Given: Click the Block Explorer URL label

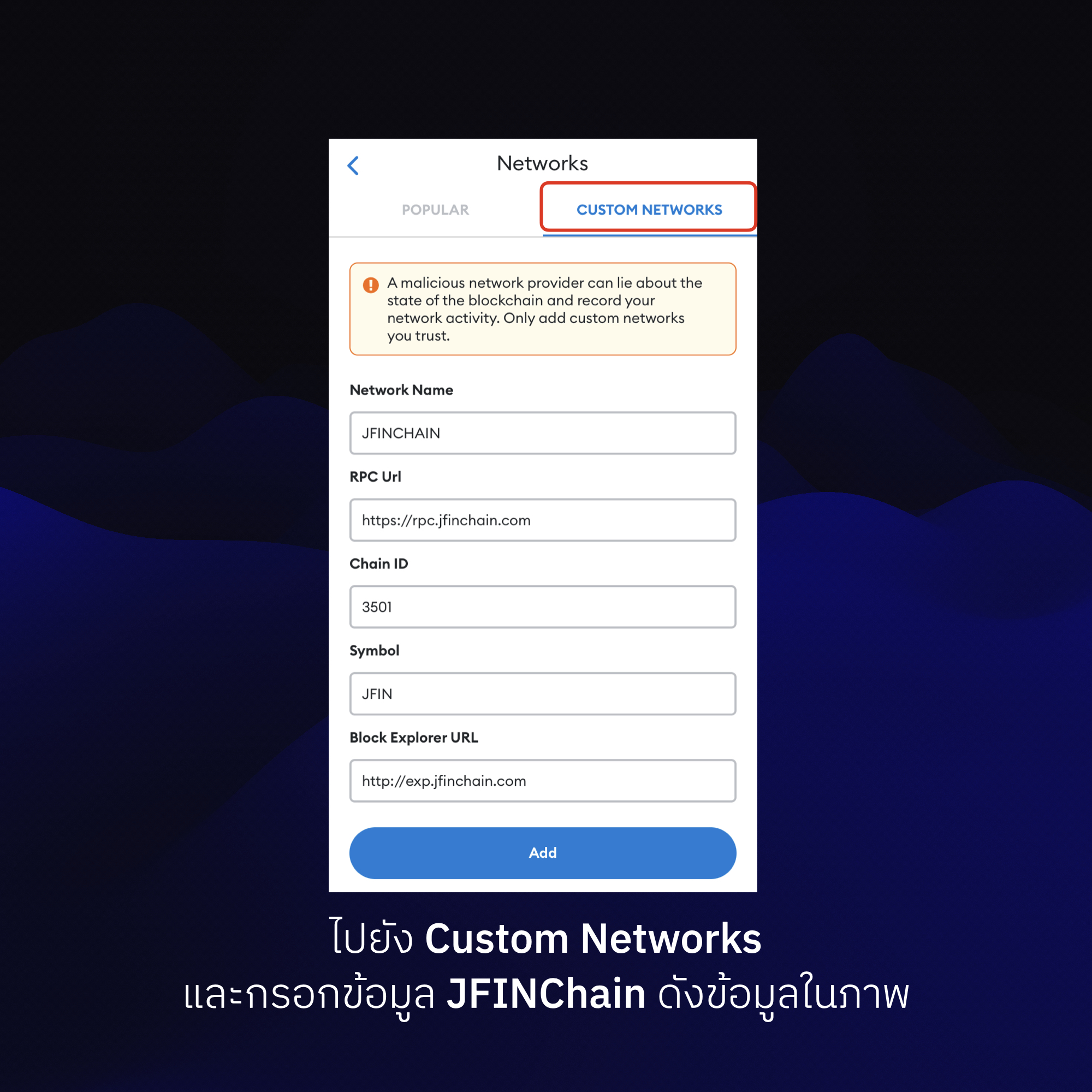Looking at the screenshot, I should click(x=414, y=738).
